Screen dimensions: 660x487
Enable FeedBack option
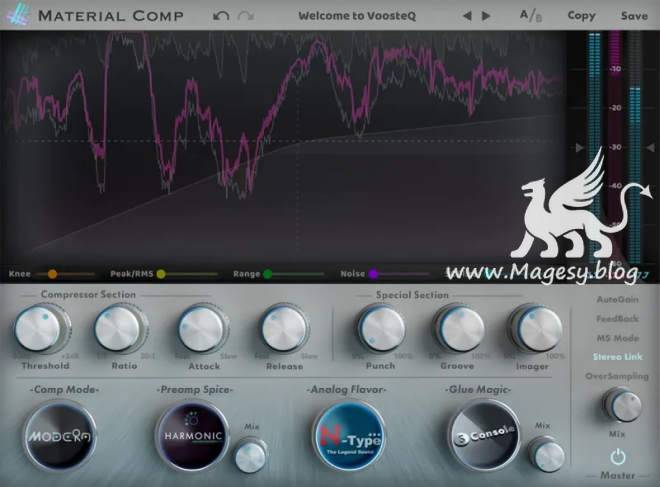pos(617,319)
